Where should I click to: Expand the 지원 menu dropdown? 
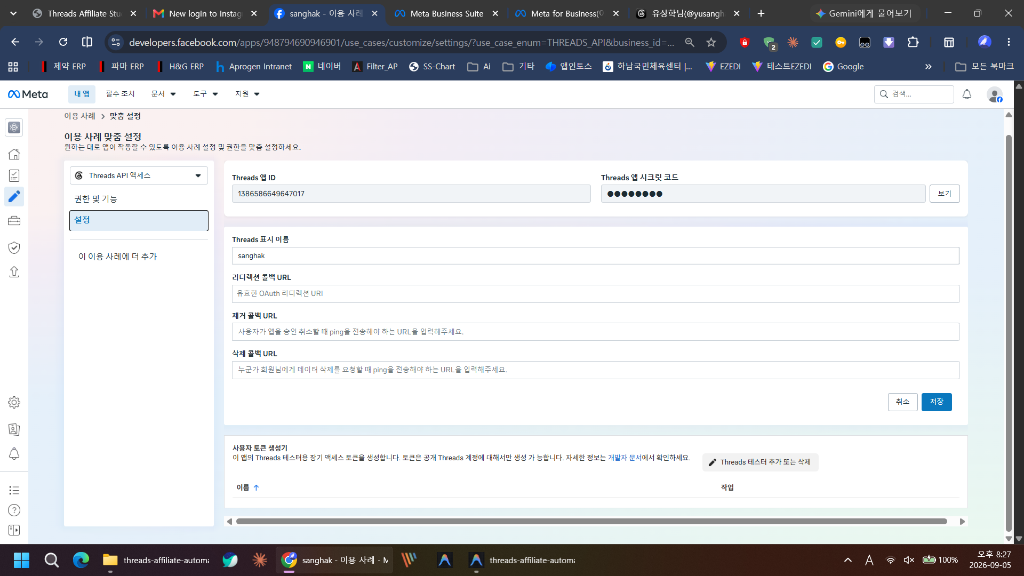click(247, 94)
